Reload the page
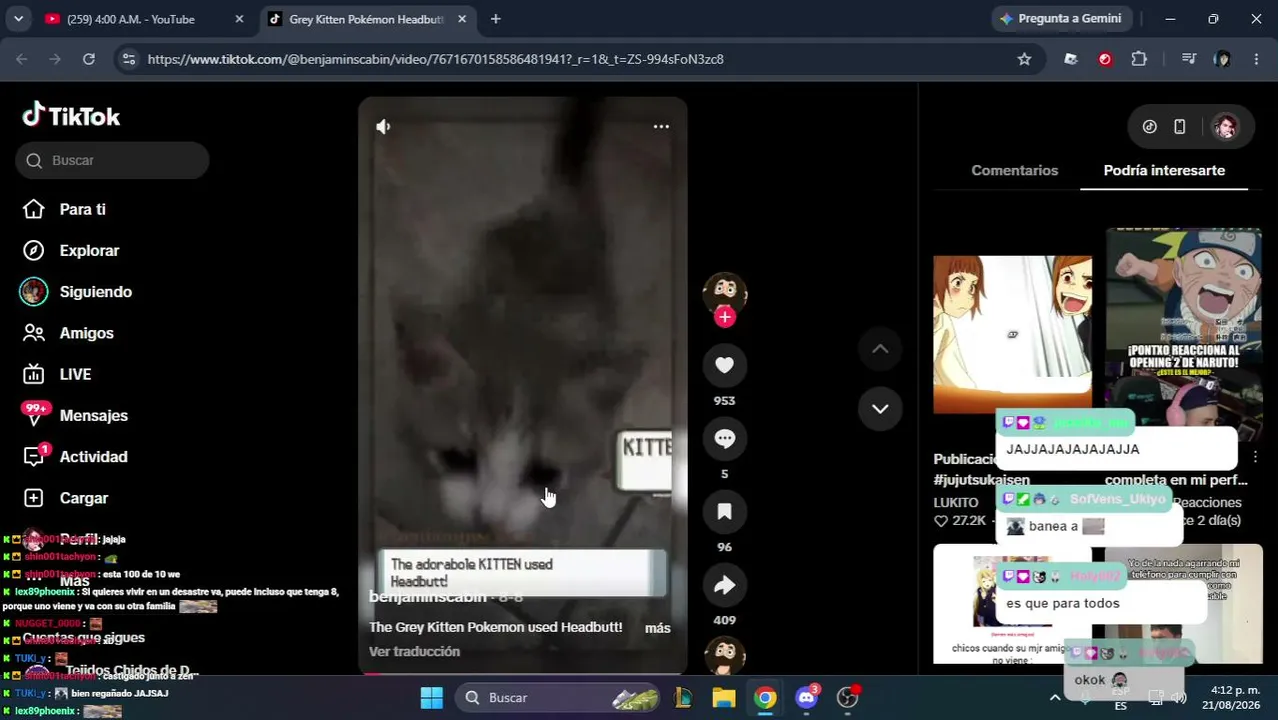Viewport: 1278px width, 720px height. (89, 59)
